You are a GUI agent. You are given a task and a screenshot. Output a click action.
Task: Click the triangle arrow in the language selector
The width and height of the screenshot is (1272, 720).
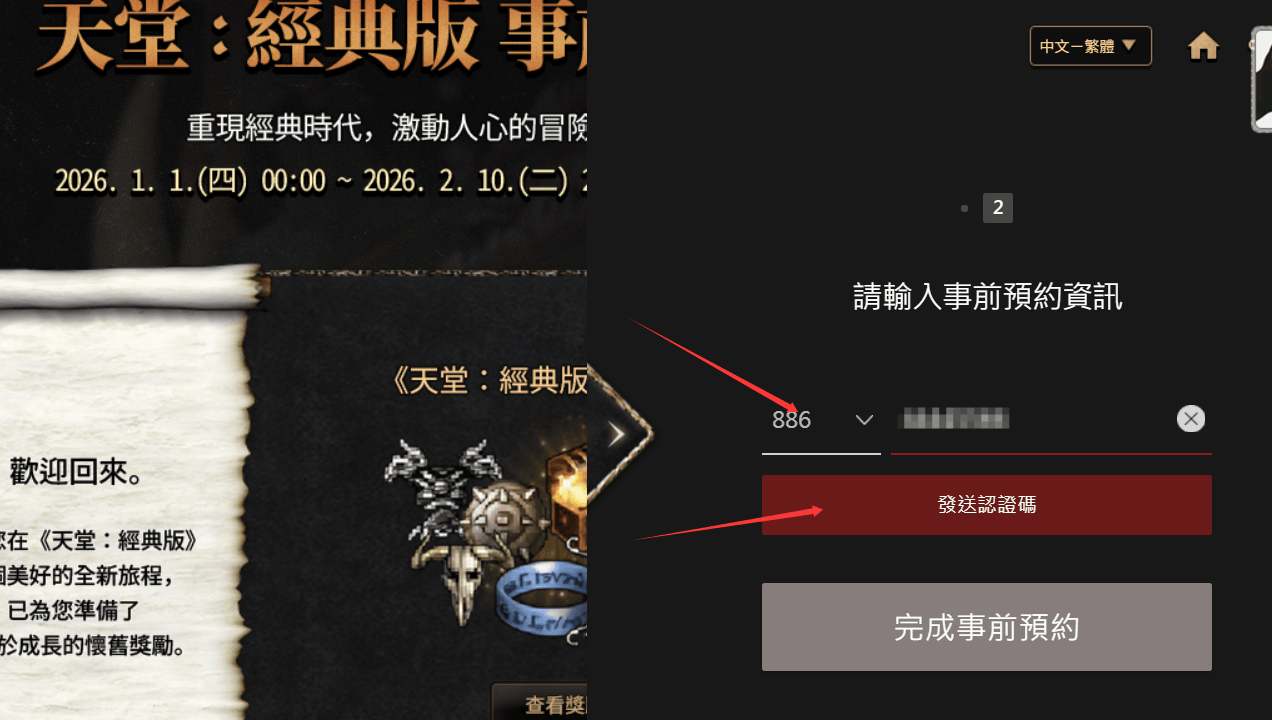click(1129, 45)
